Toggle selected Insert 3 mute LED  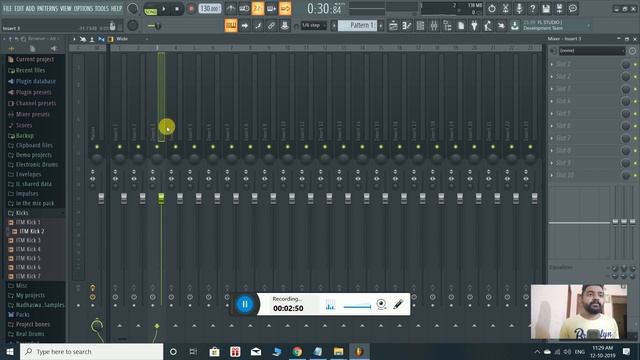pyautogui.click(x=157, y=147)
